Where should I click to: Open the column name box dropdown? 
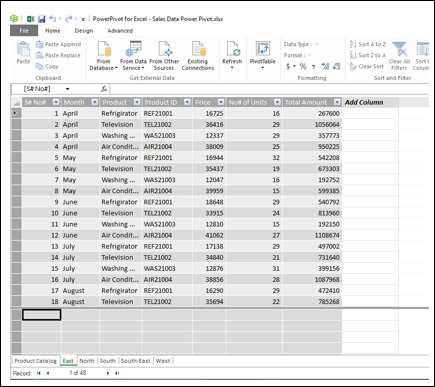(x=67, y=89)
